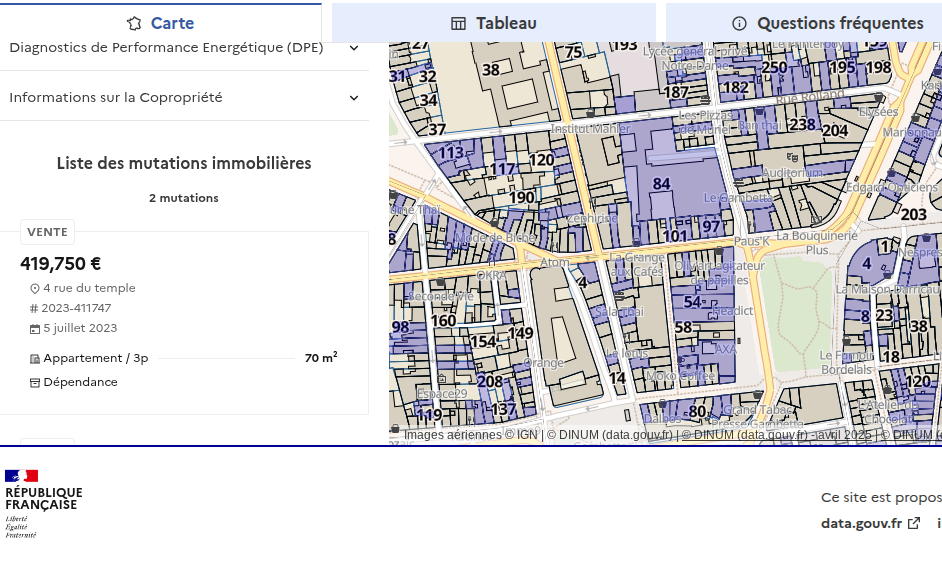
Task: Click parcel 54 on the map
Action: coord(693,302)
